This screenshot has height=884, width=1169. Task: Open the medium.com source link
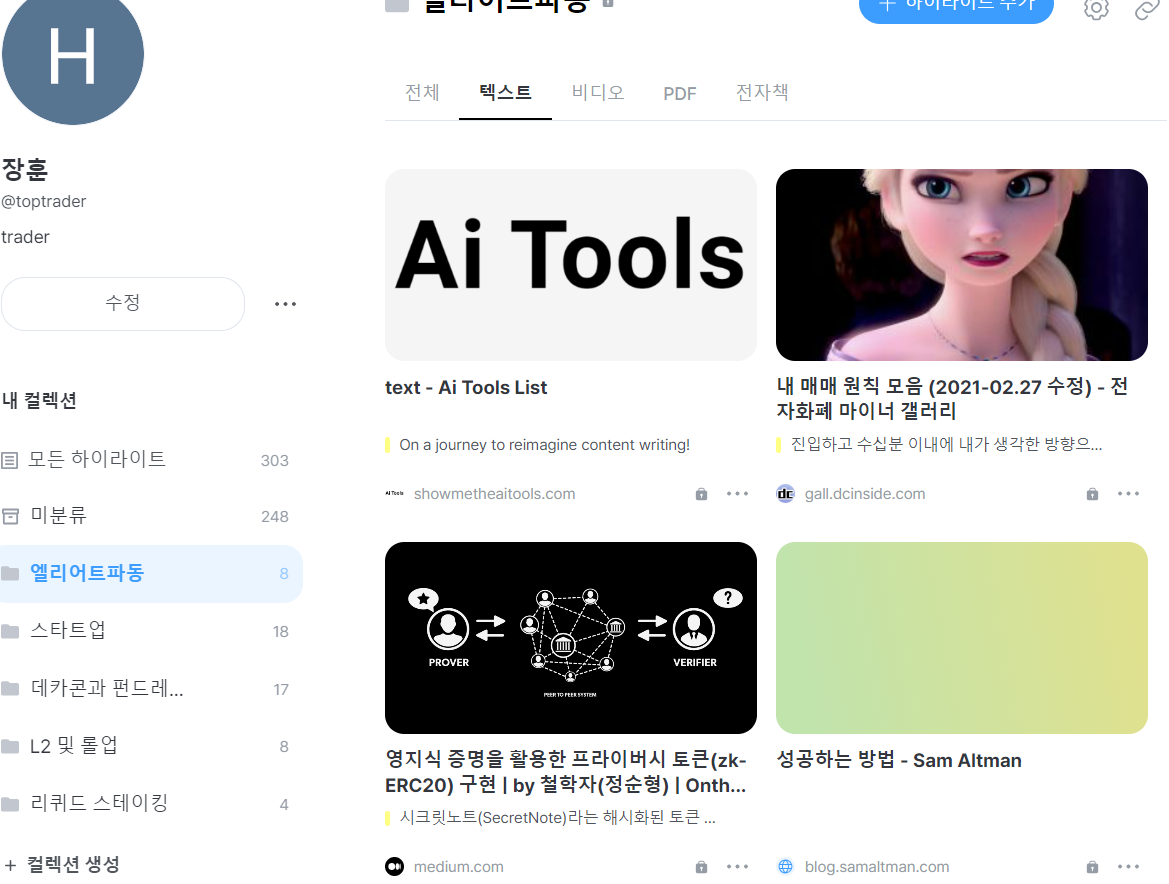pos(459,866)
